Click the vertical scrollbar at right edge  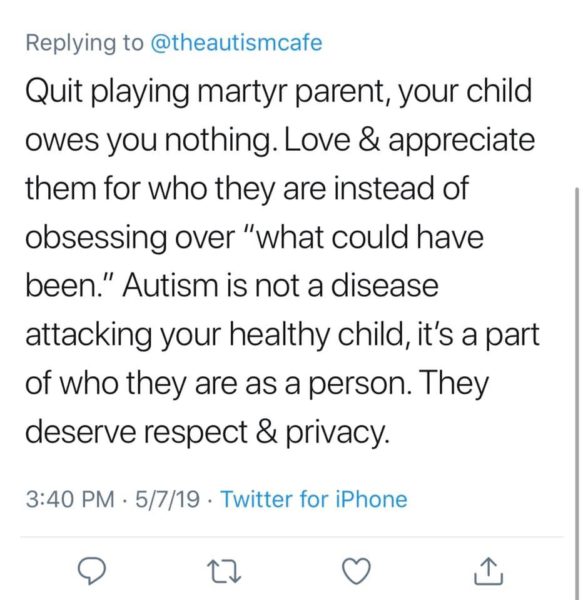pos(577,394)
